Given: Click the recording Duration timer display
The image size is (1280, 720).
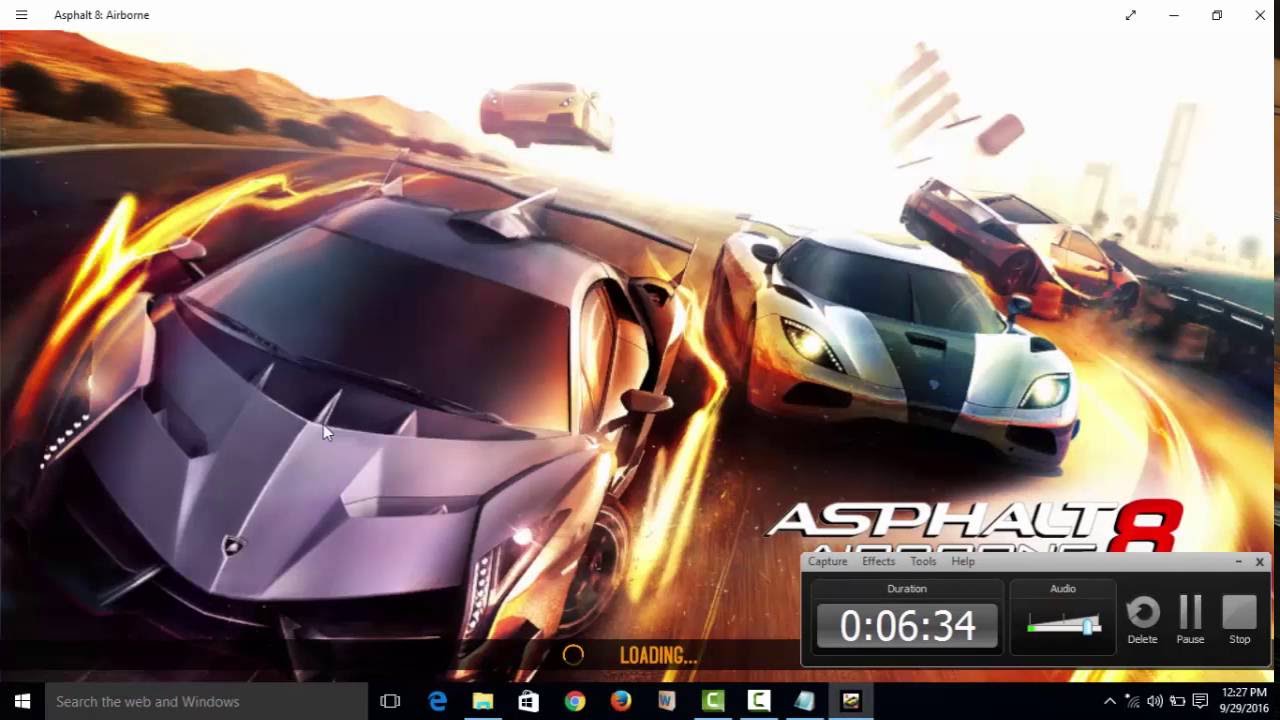Looking at the screenshot, I should pyautogui.click(x=907, y=626).
